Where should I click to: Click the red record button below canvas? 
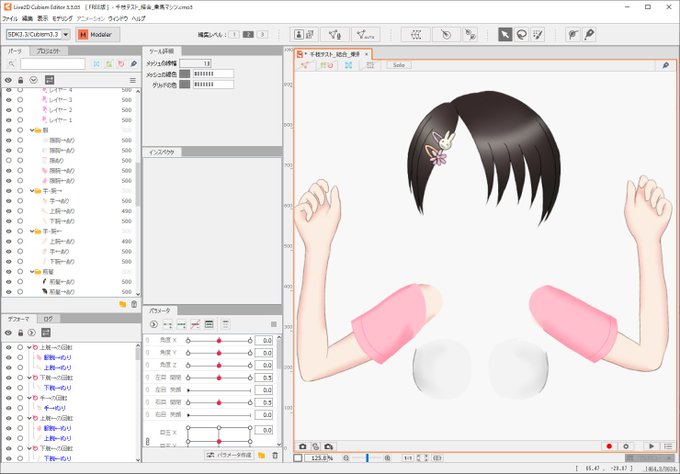coord(609,446)
